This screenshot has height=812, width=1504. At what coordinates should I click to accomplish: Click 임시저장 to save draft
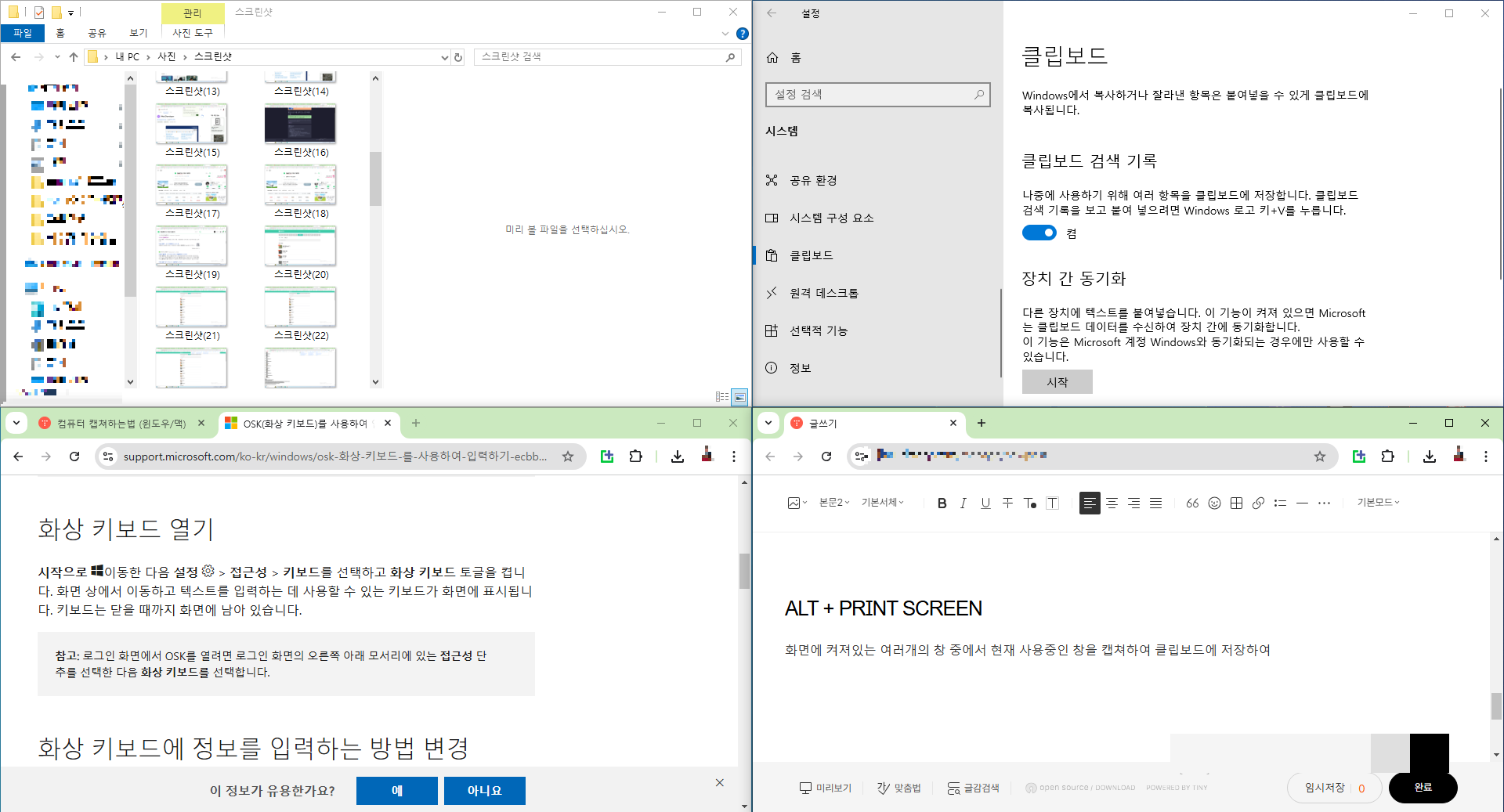[1324, 788]
